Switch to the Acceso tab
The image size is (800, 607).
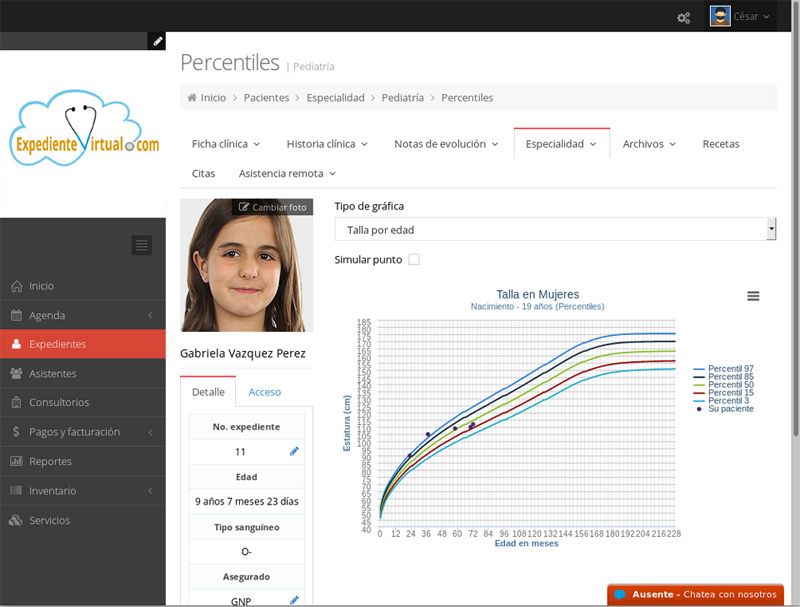click(x=265, y=392)
